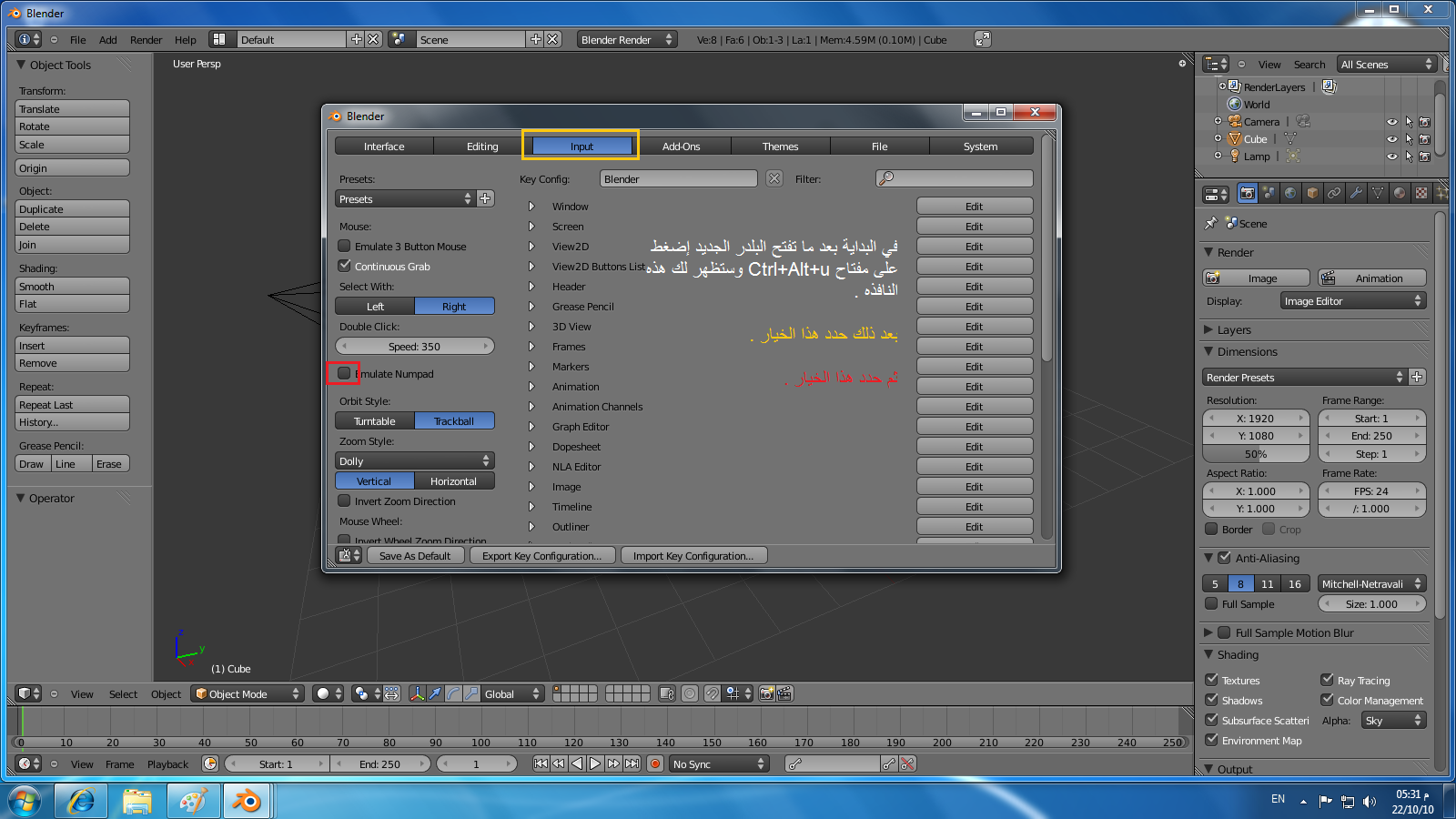1456x819 pixels.
Task: Toggle visibility eye for Cube
Action: (1391, 139)
